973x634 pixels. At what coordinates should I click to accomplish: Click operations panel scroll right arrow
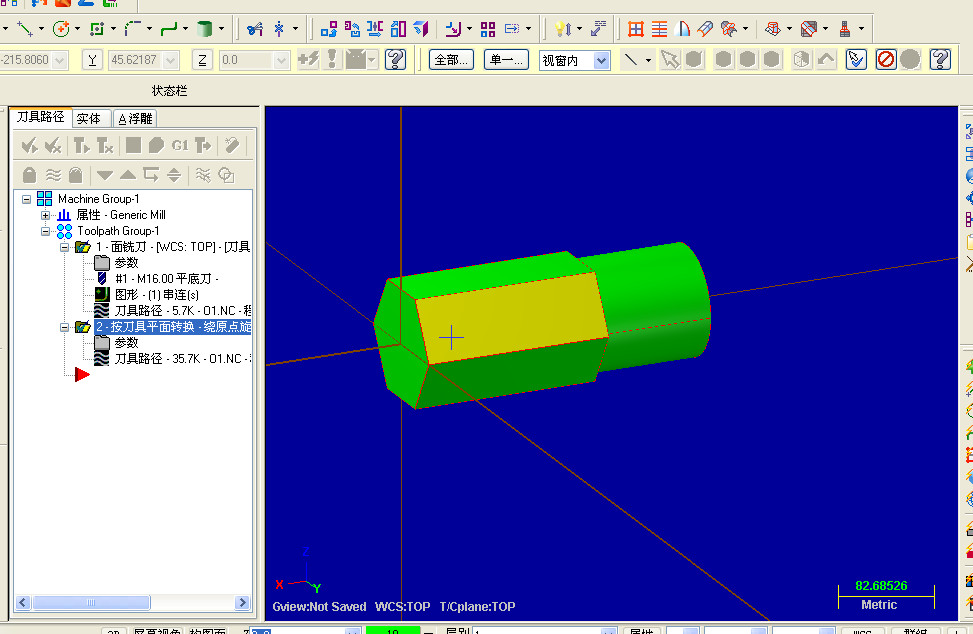[243, 602]
